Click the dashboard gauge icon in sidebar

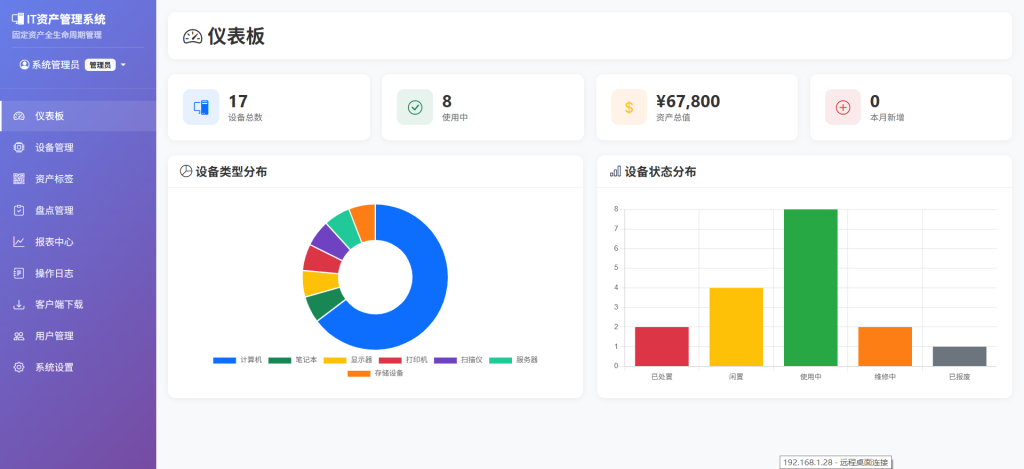pos(19,116)
